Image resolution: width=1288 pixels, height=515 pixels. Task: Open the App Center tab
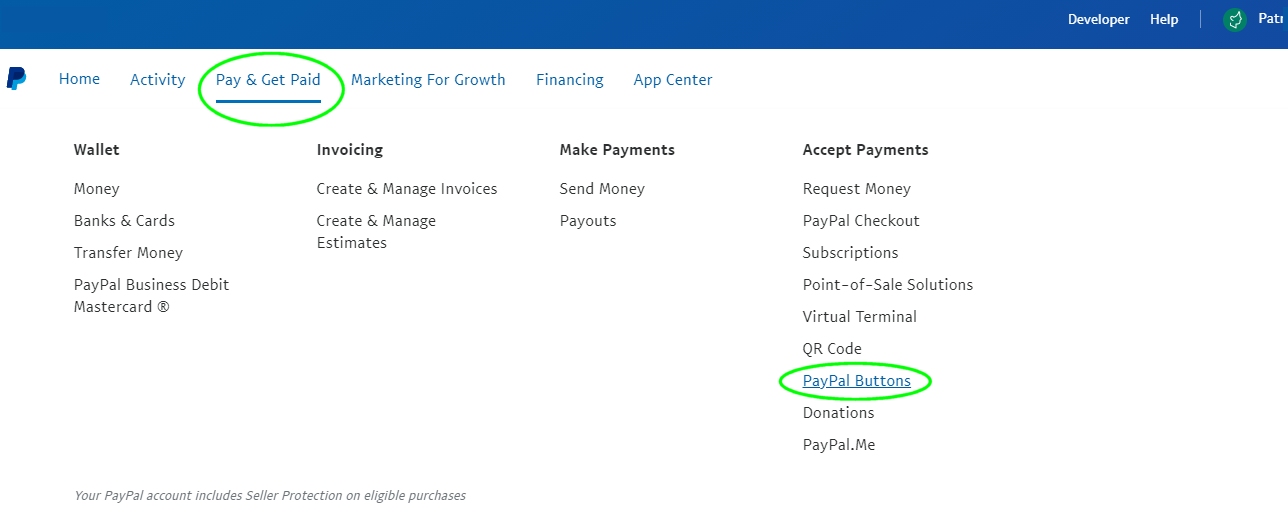point(673,79)
